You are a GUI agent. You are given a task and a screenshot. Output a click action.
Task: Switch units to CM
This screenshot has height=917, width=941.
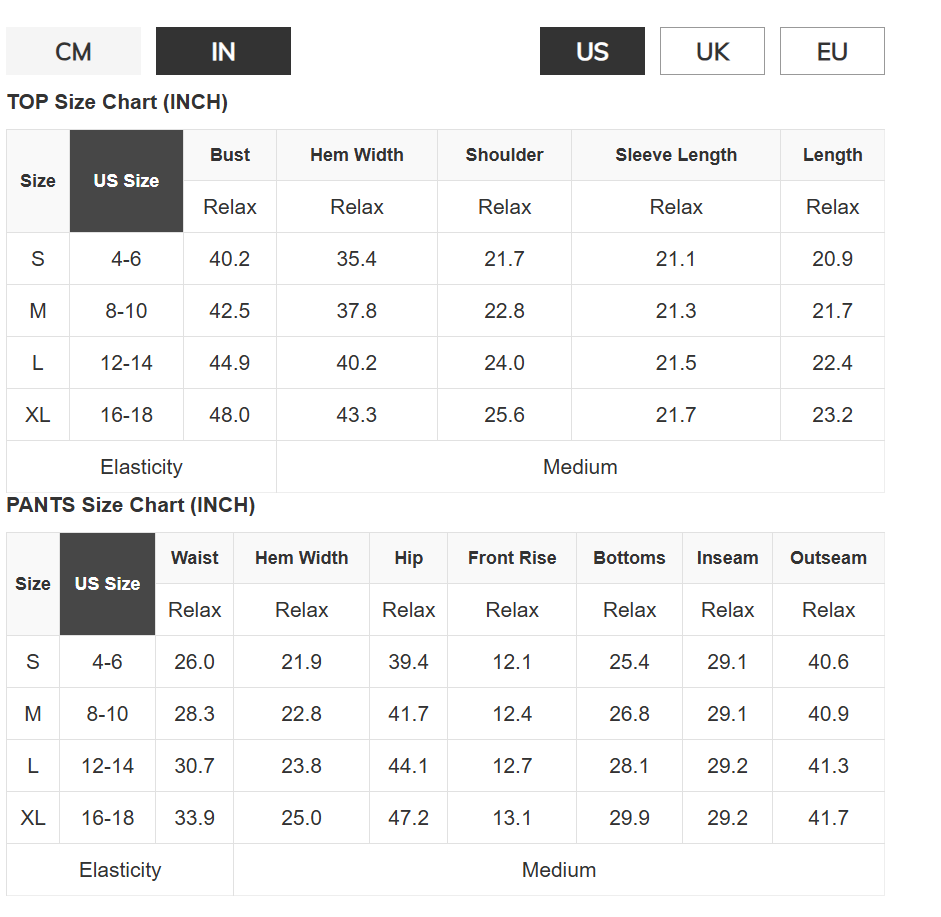73,51
